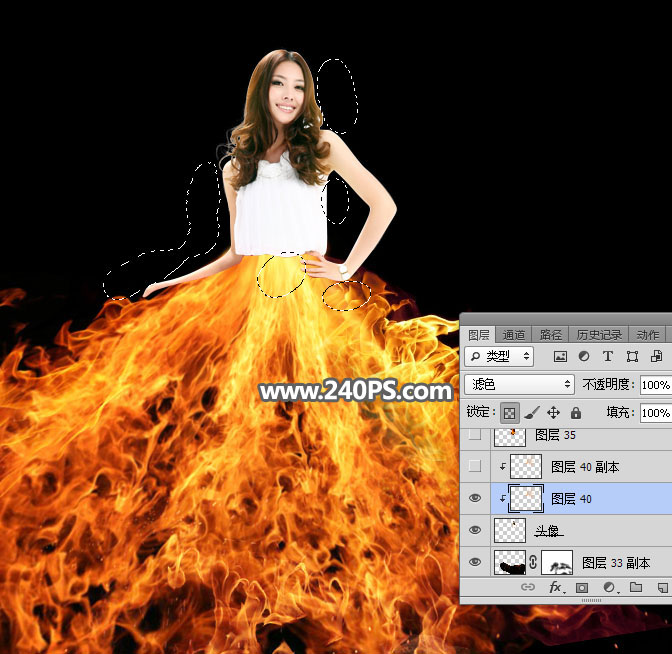Click the 头像 layer name
Screen dimensions: 672x654
pyautogui.click(x=548, y=531)
